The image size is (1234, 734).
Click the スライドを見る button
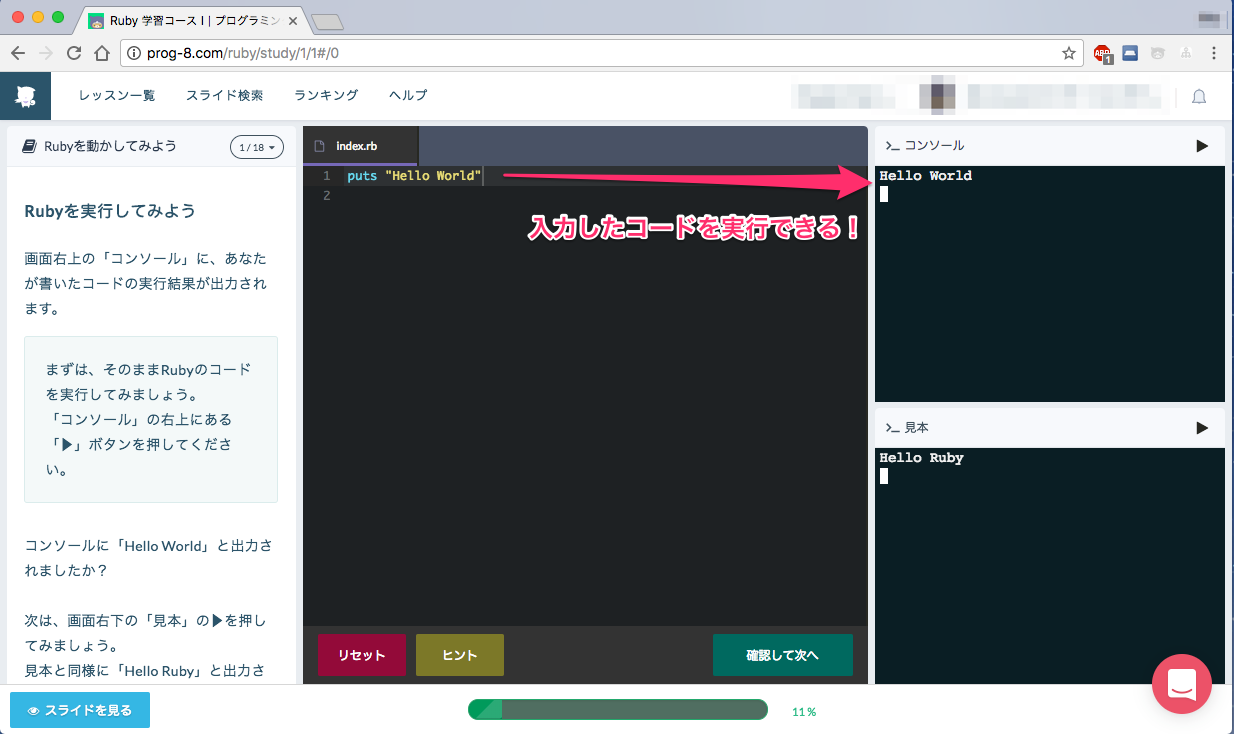80,710
